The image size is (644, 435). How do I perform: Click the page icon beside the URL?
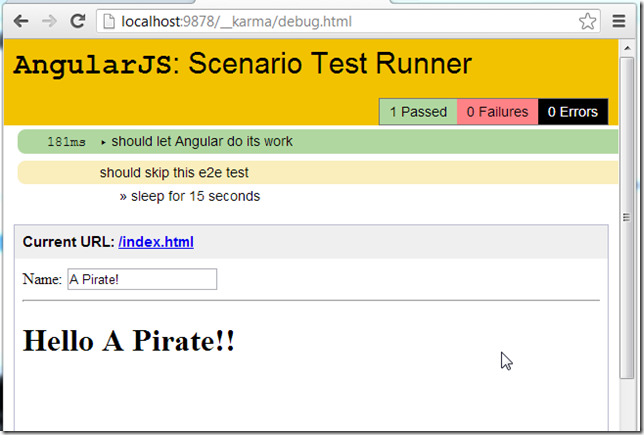coord(108,21)
